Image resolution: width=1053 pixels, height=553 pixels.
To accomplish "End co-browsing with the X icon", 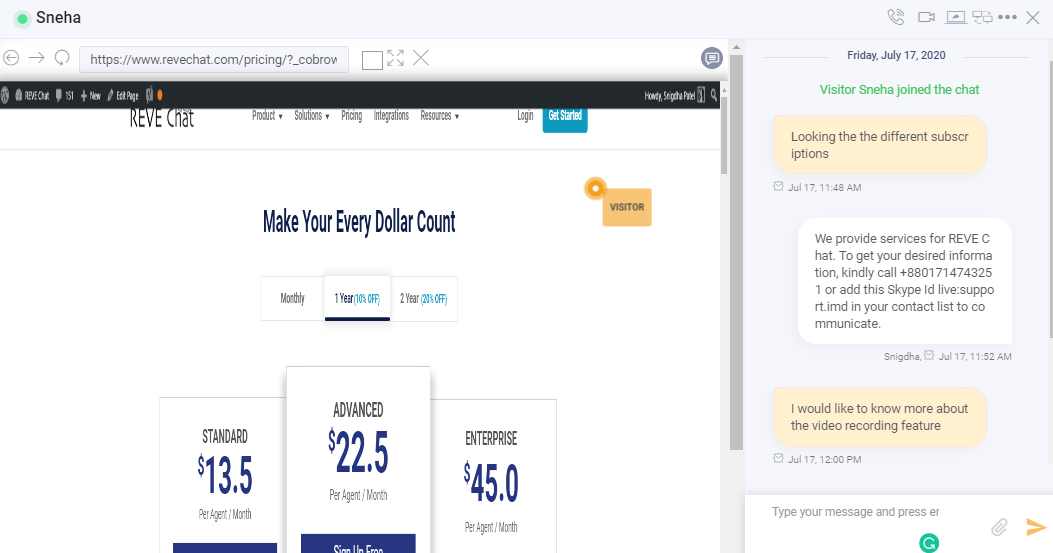I will (x=421, y=58).
